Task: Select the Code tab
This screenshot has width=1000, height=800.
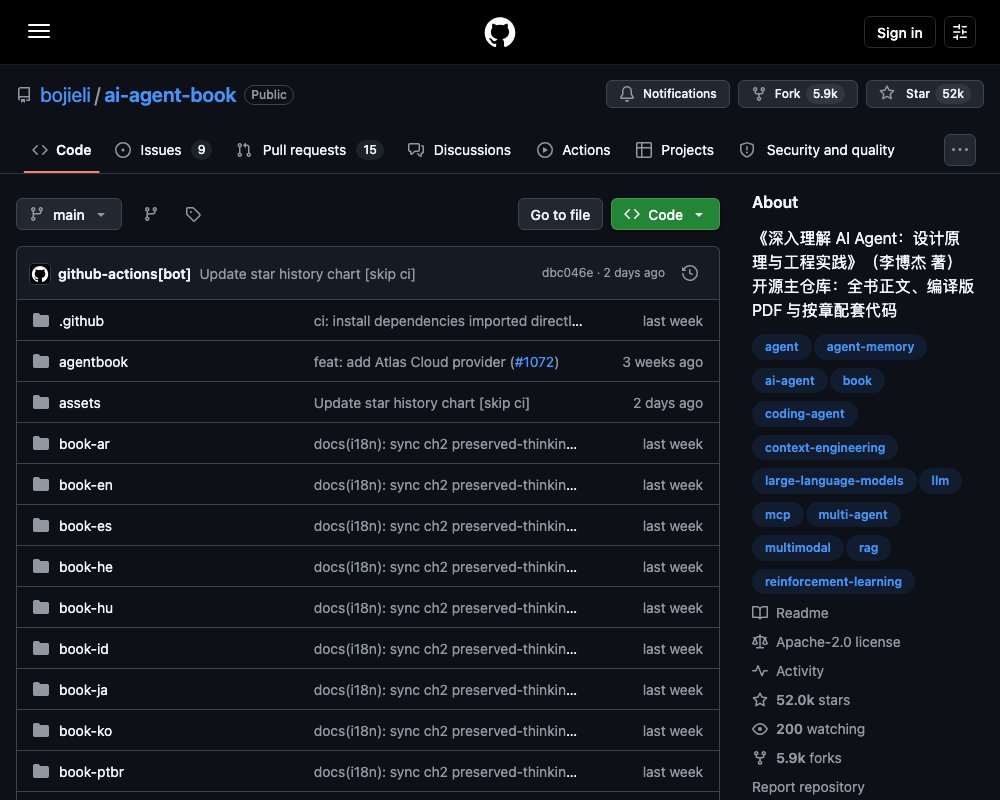Action: tap(62, 150)
